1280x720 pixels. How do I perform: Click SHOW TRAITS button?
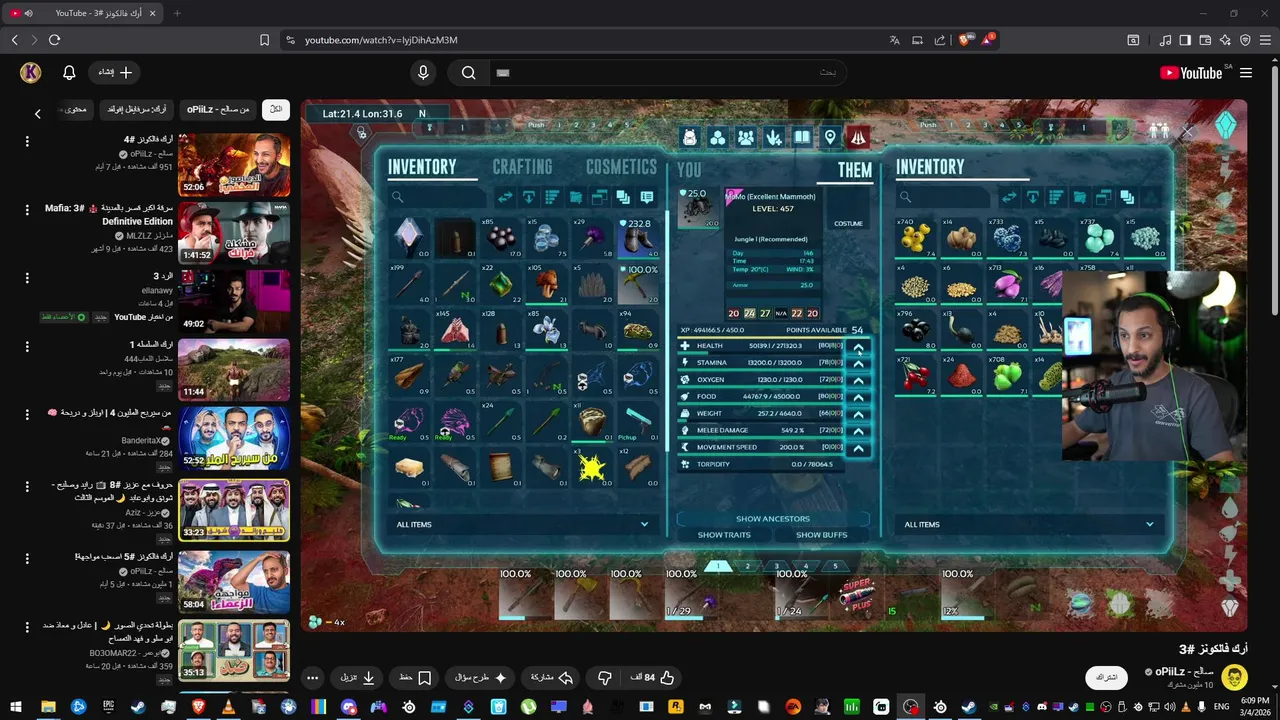(724, 535)
